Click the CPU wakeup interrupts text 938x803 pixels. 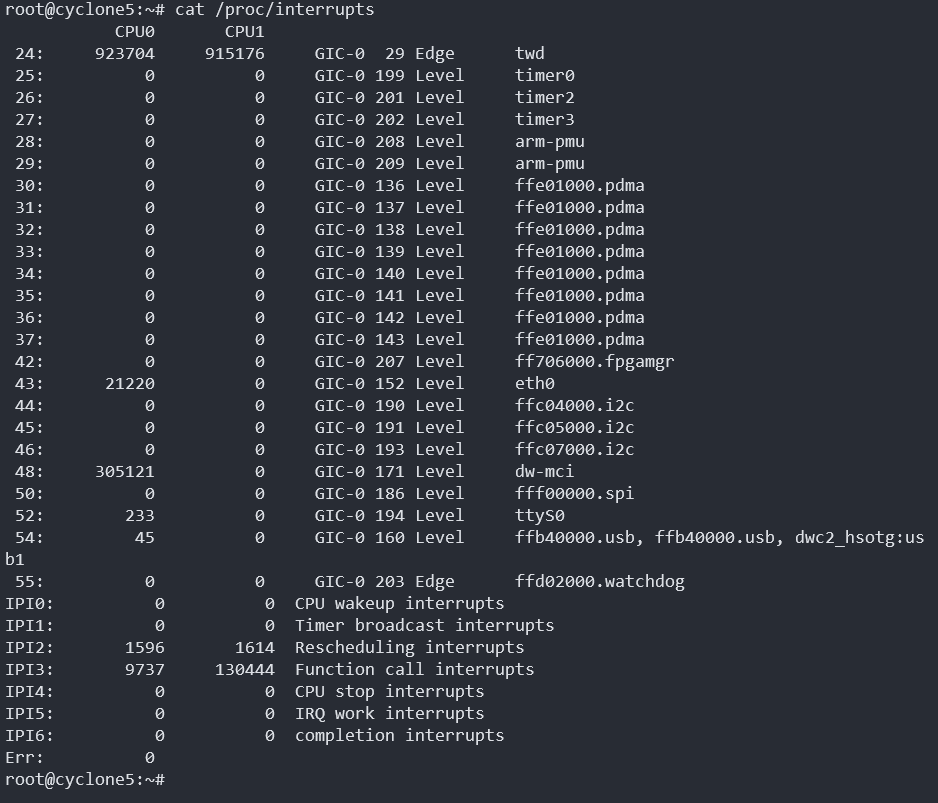tap(399, 603)
